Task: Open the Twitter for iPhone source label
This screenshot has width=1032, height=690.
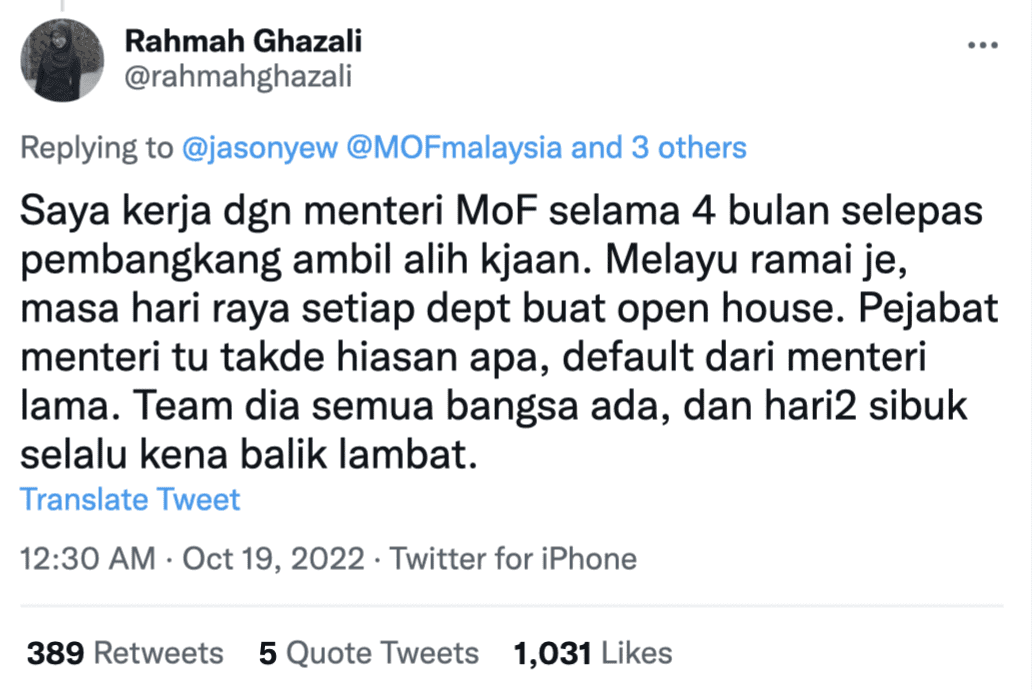Action: pyautogui.click(x=513, y=558)
